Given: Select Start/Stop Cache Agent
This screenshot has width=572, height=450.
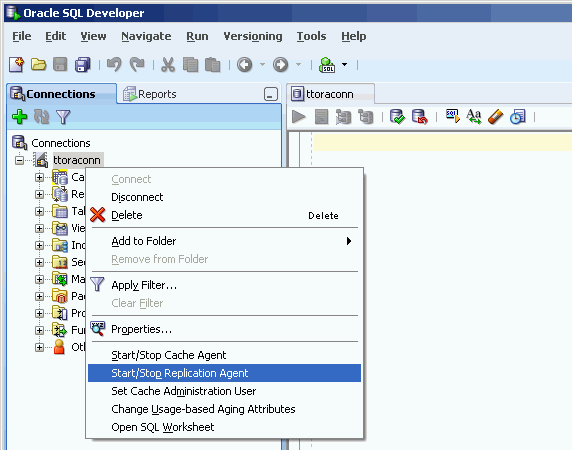Looking at the screenshot, I should (x=224, y=355).
